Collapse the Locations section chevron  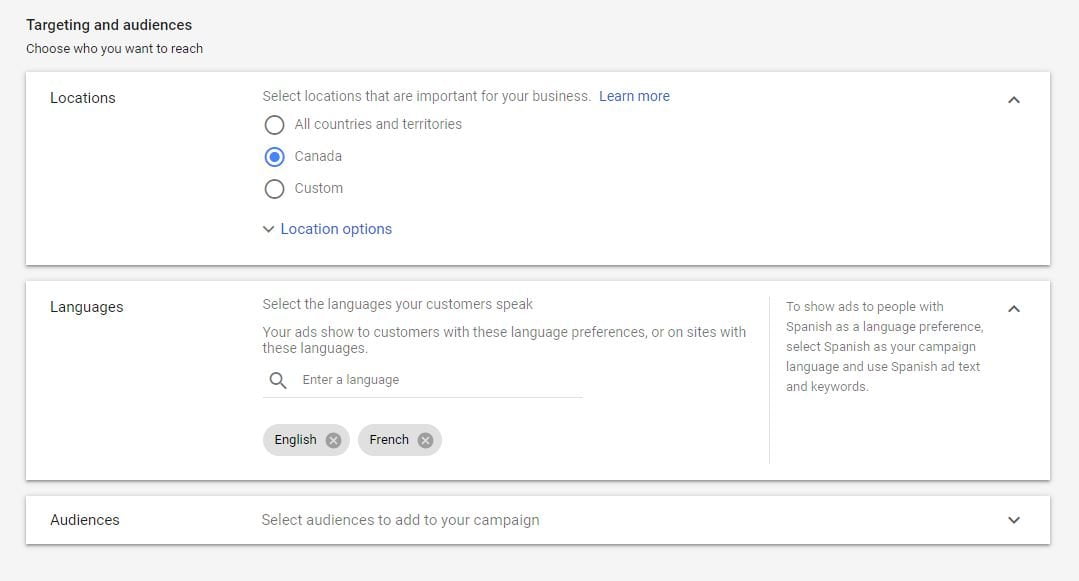coord(1014,100)
